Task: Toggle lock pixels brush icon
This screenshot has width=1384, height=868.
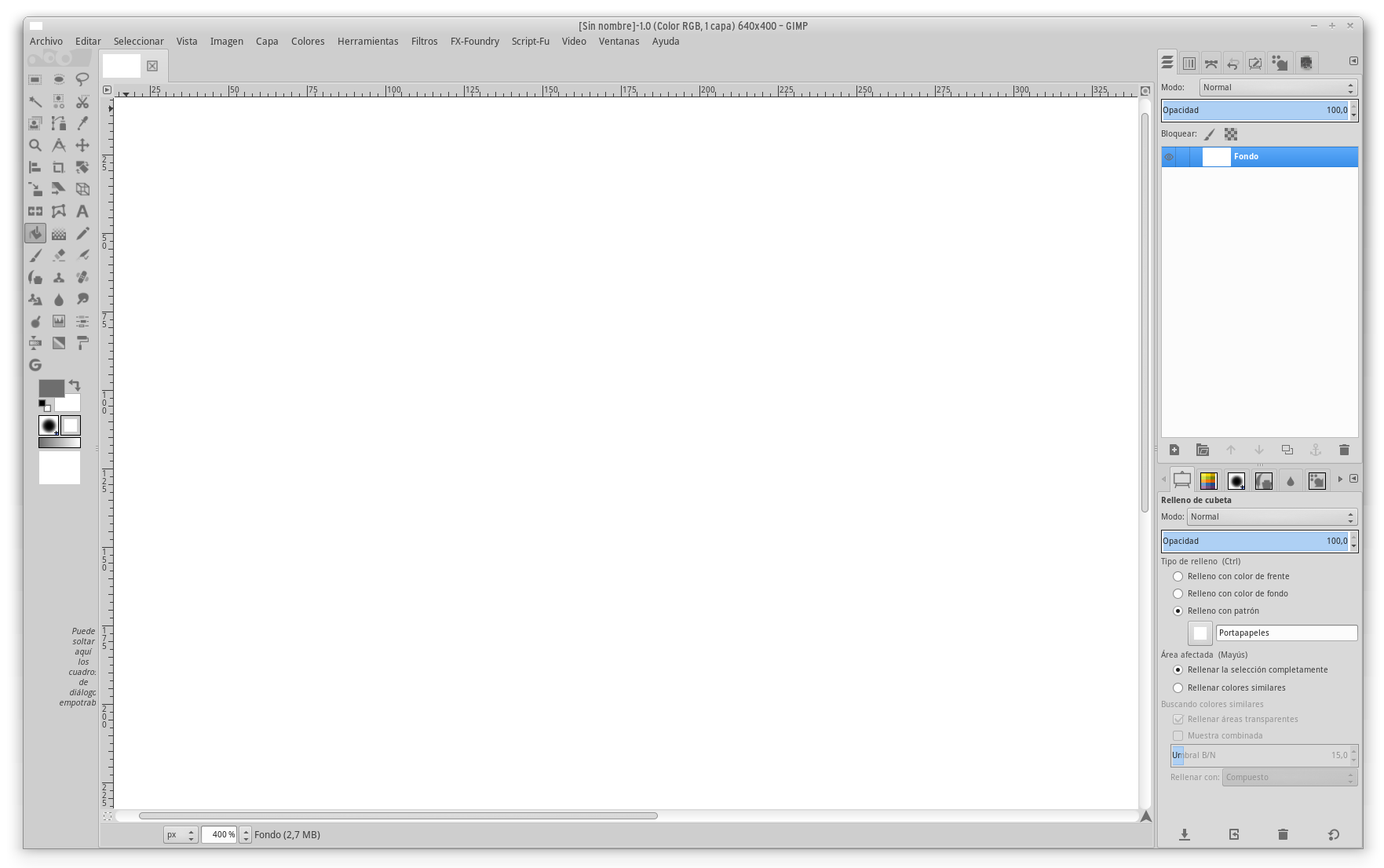Action: [x=1210, y=134]
